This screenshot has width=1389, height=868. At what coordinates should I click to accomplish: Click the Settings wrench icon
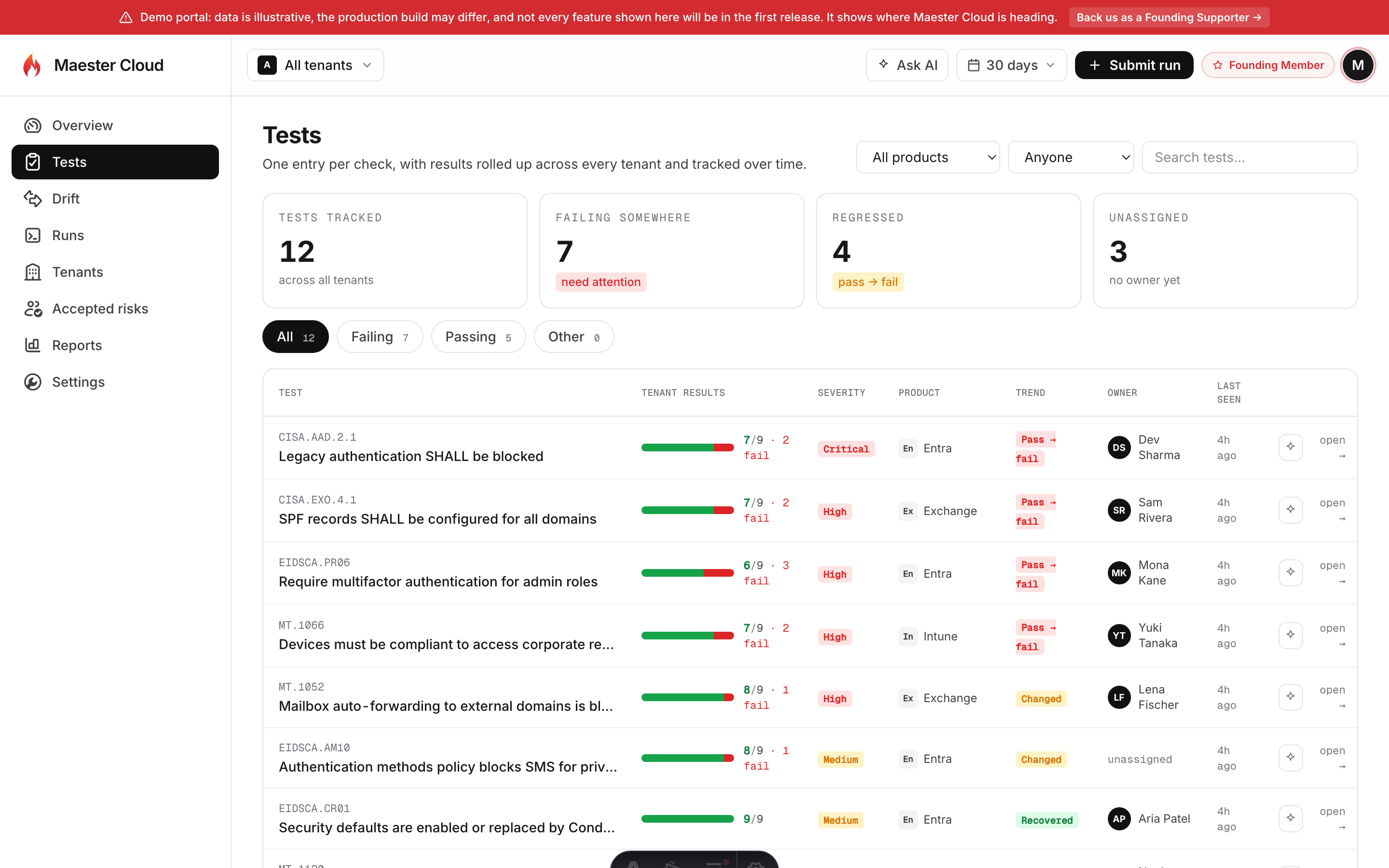tap(33, 382)
